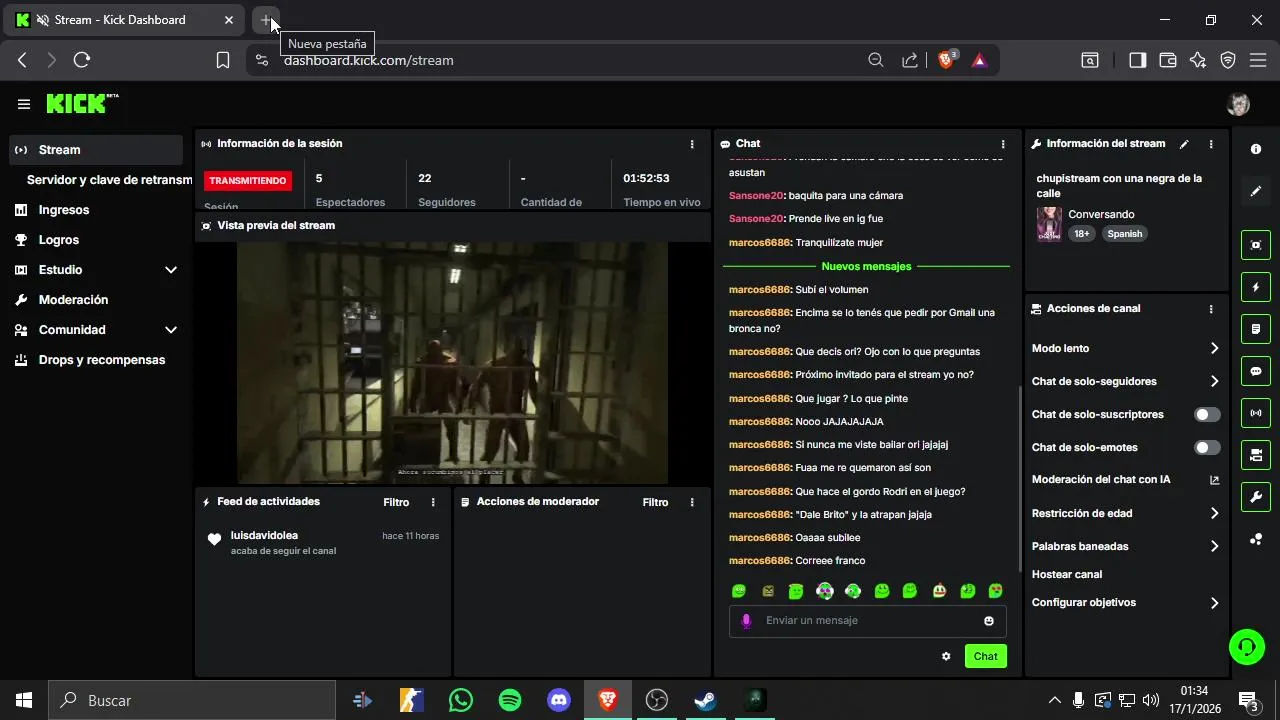Open Feed de actividades options menu
This screenshot has height=720, width=1280.
pyautogui.click(x=433, y=502)
